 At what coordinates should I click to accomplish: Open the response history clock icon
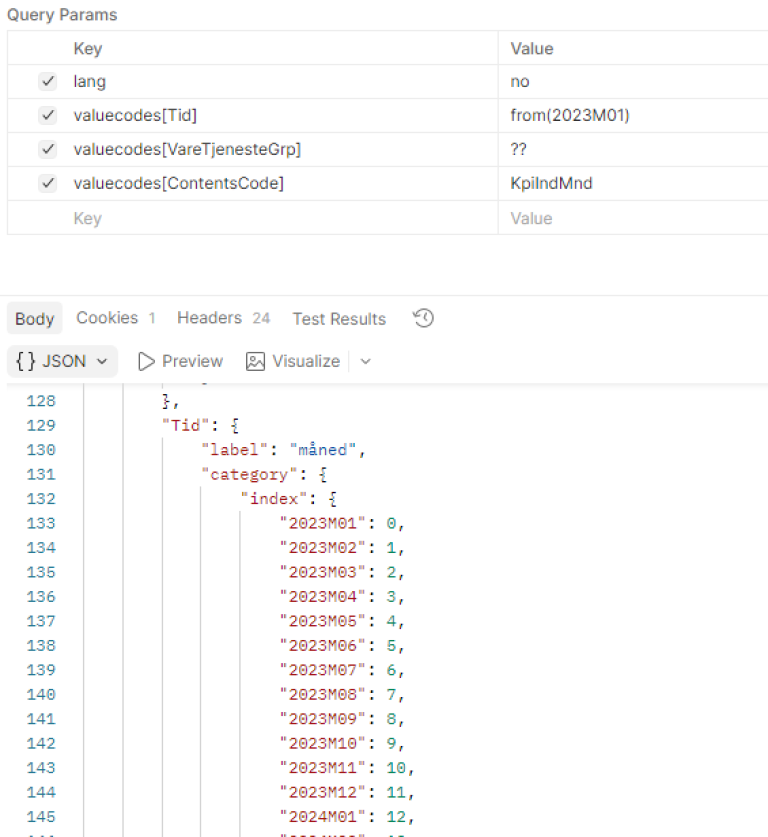(x=423, y=318)
